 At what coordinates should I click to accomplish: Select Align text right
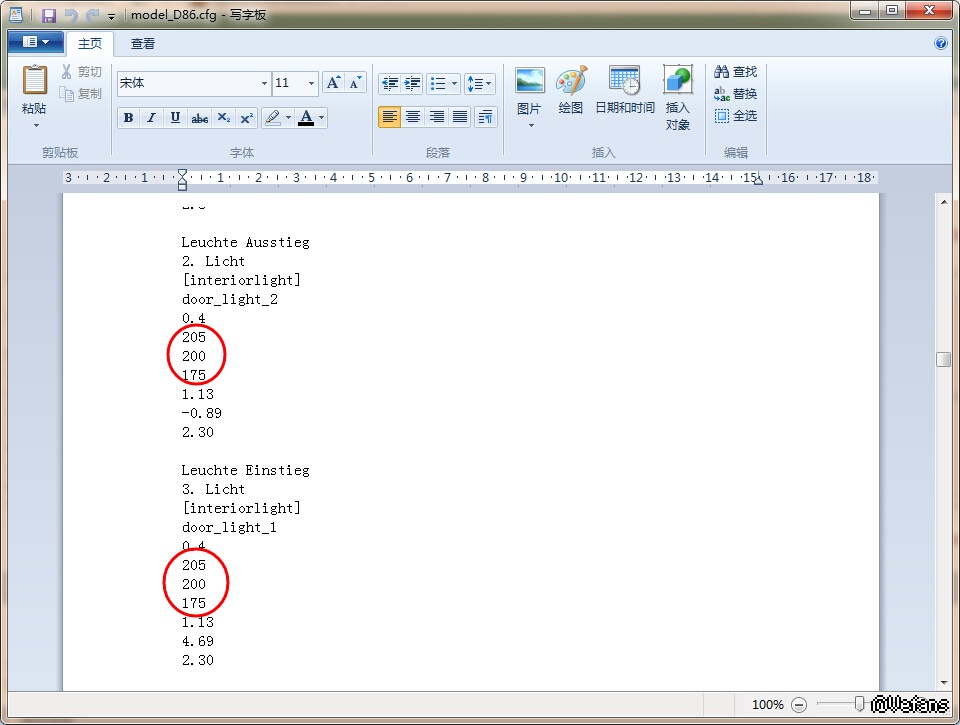pyautogui.click(x=436, y=116)
